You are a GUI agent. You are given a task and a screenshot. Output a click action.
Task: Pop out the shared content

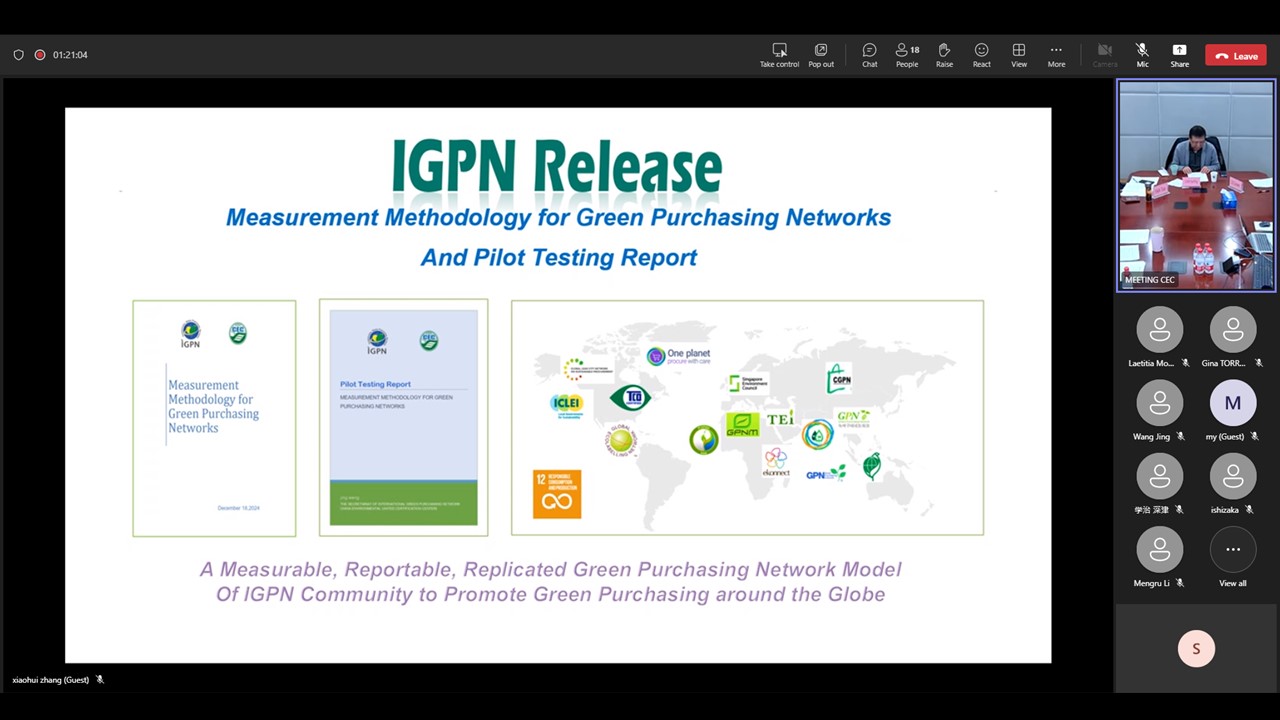821,55
